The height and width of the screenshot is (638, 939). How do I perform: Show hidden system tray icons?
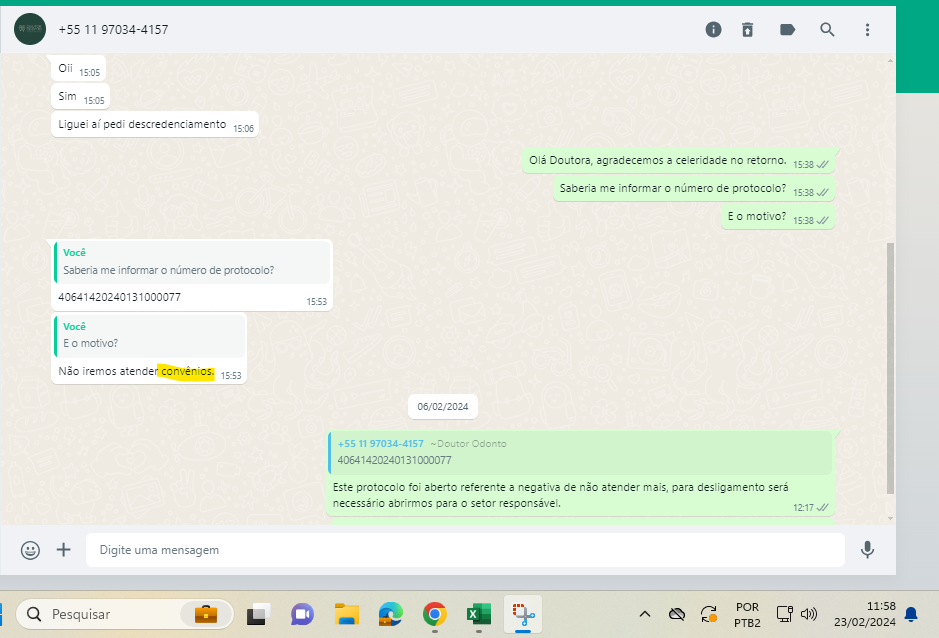(x=645, y=613)
